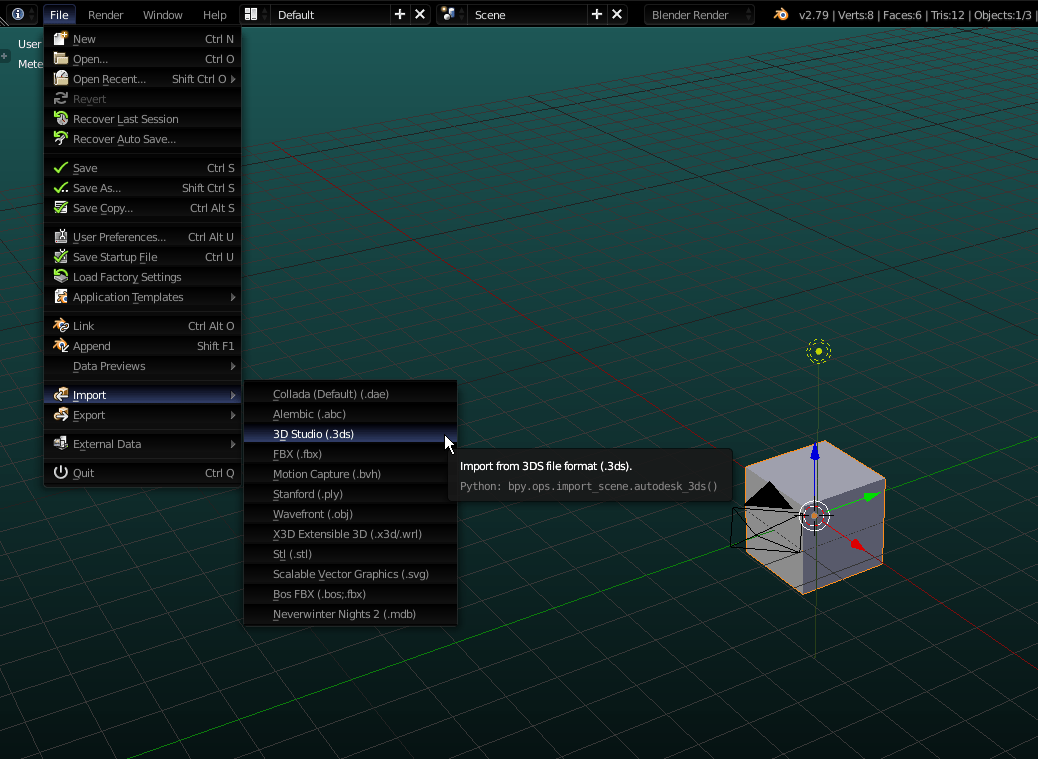Image resolution: width=1038 pixels, height=759 pixels.
Task: Click the Info editor type icon
Action: 18,15
